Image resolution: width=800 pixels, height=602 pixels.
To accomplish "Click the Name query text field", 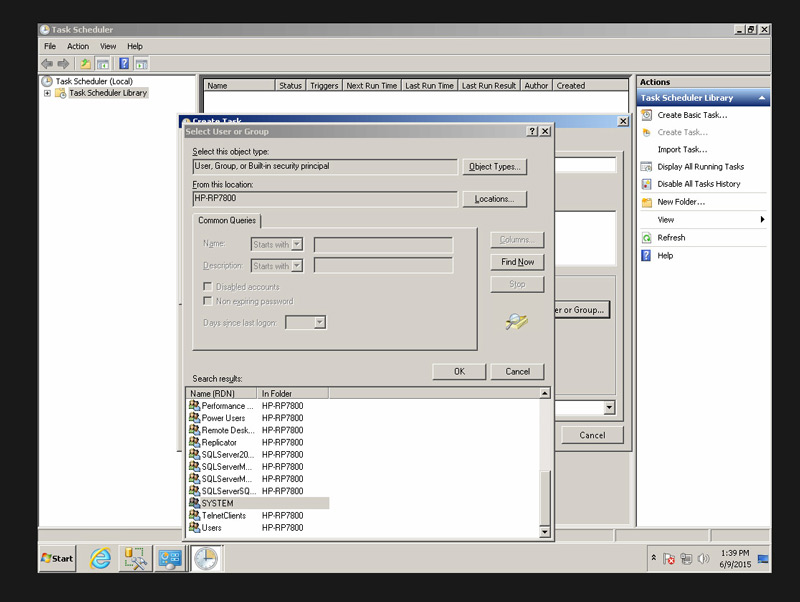I will click(x=383, y=245).
